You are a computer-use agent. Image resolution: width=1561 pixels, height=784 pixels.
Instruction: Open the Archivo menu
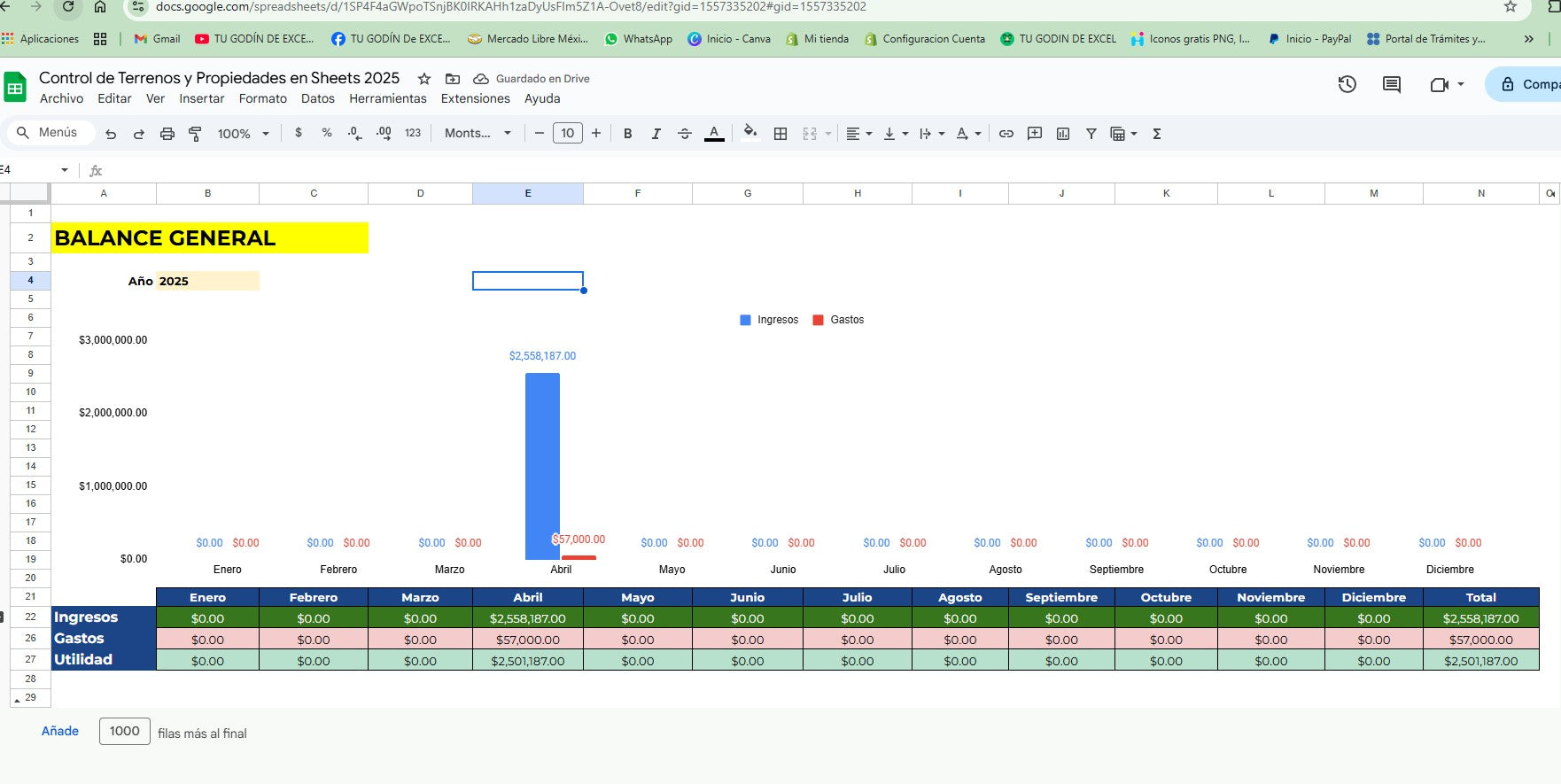(x=62, y=98)
